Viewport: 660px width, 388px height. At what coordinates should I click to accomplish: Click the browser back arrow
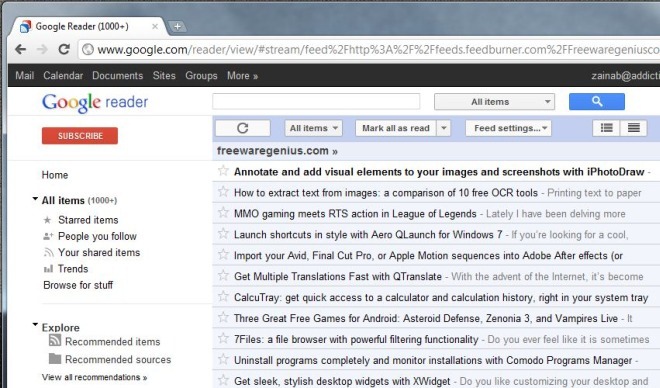(20, 50)
